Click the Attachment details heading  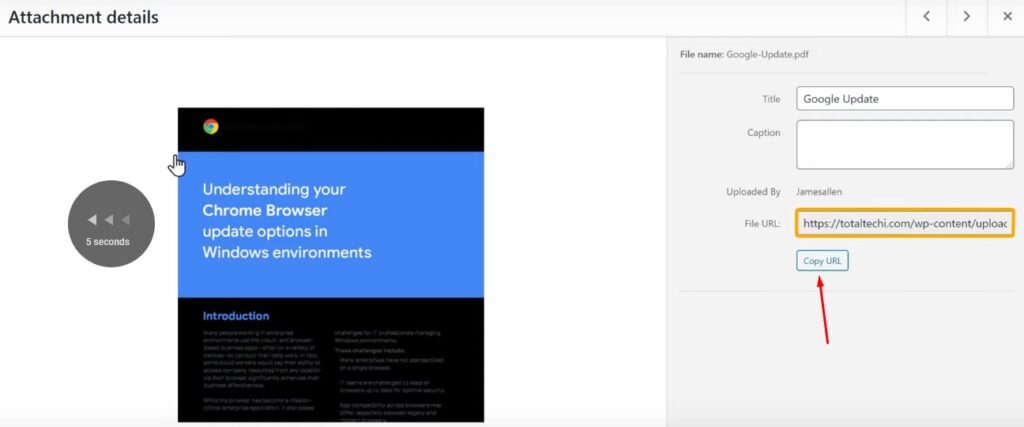coord(83,17)
